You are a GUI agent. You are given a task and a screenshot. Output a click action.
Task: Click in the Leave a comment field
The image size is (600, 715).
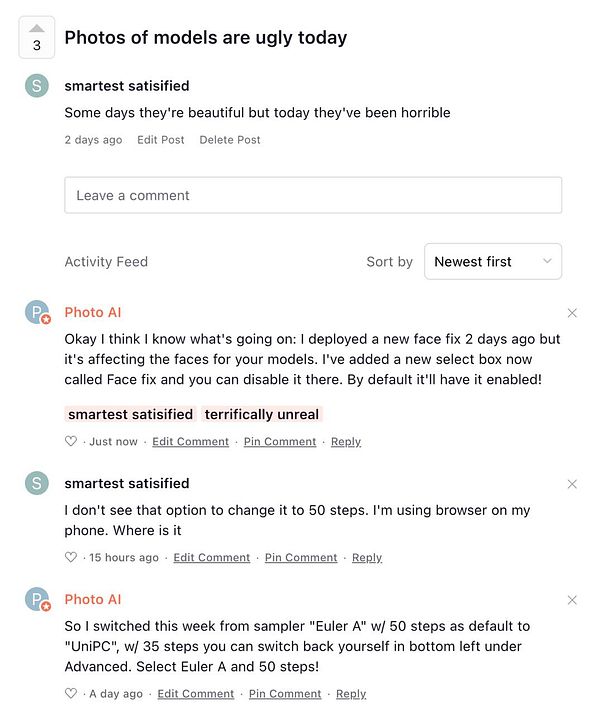(313, 195)
